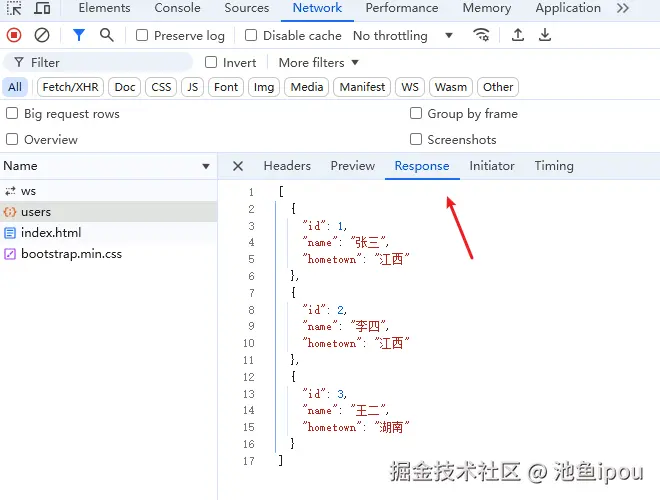
Task: Filter requests by Media type
Action: click(307, 87)
